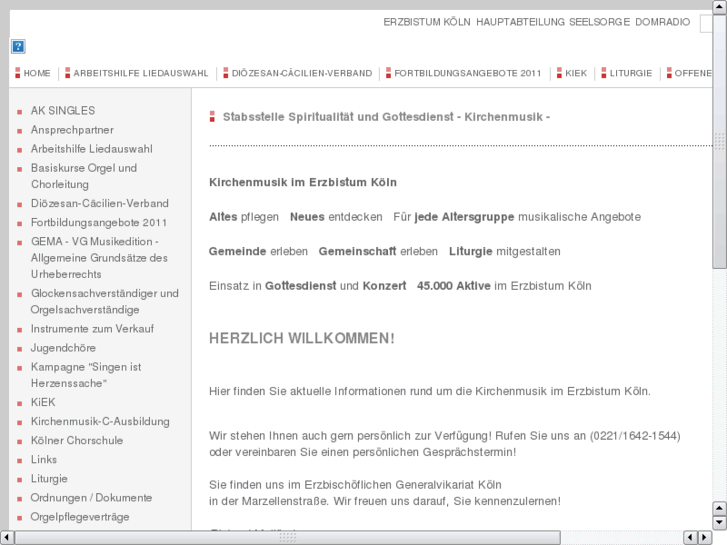This screenshot has height=545, width=727.
Task: Open GEMA - VG Musikedition sidebar link
Action: click(99, 258)
